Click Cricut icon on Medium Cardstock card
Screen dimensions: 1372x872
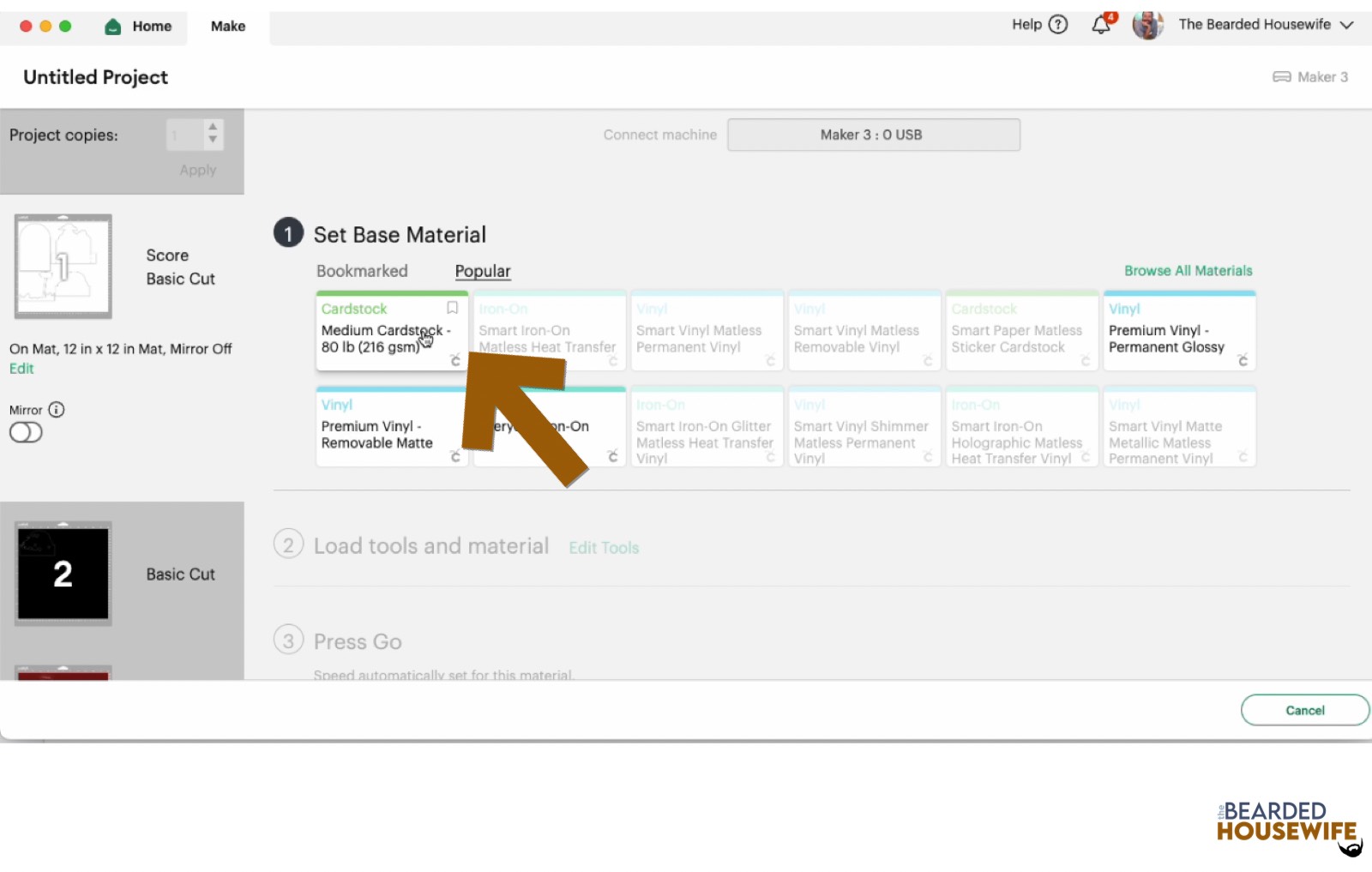[x=455, y=361]
